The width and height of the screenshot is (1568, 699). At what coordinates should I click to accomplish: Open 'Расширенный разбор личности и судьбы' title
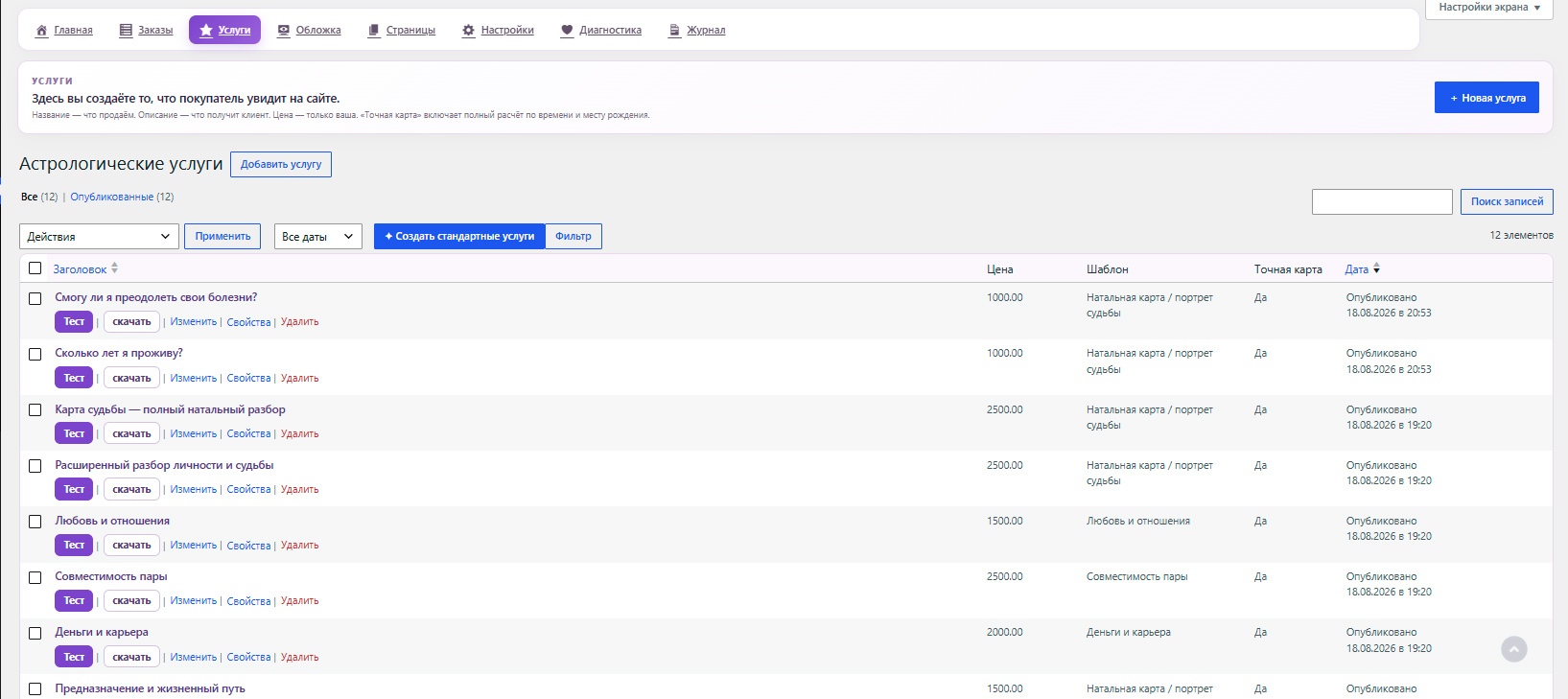[164, 465]
